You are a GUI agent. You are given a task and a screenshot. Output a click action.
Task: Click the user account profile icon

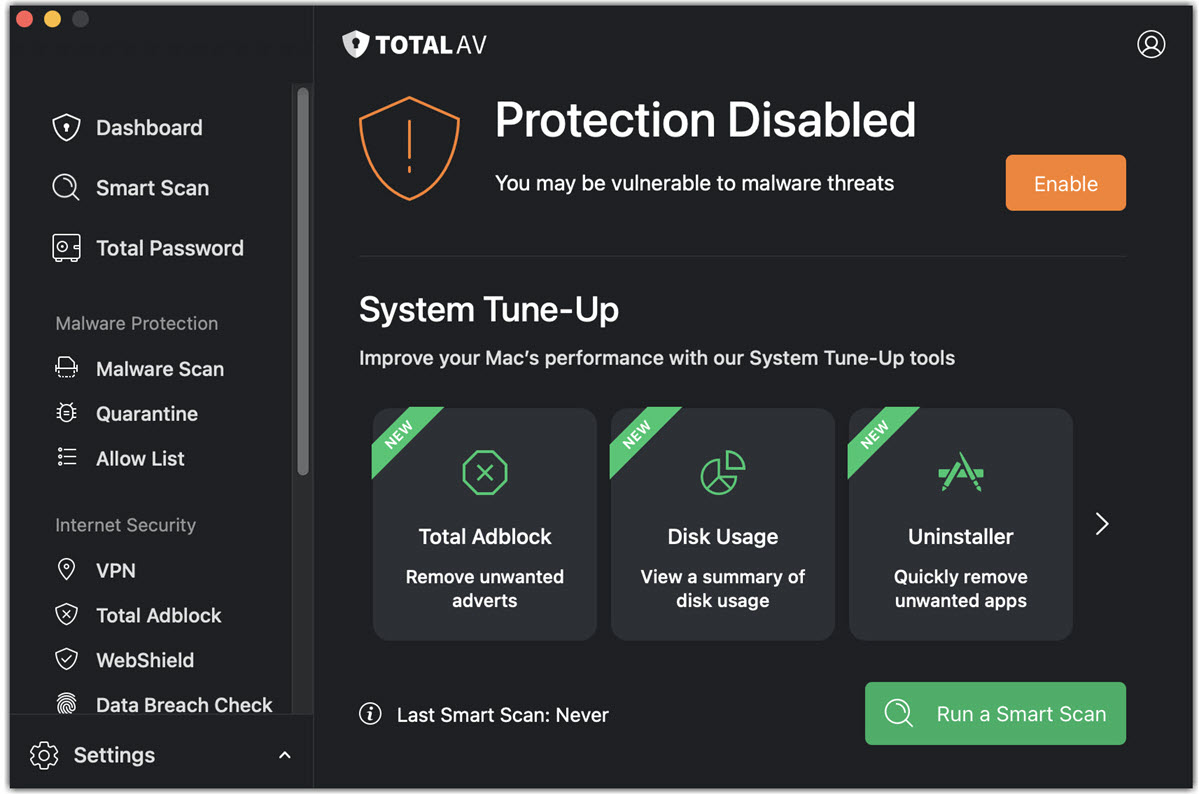[x=1151, y=44]
